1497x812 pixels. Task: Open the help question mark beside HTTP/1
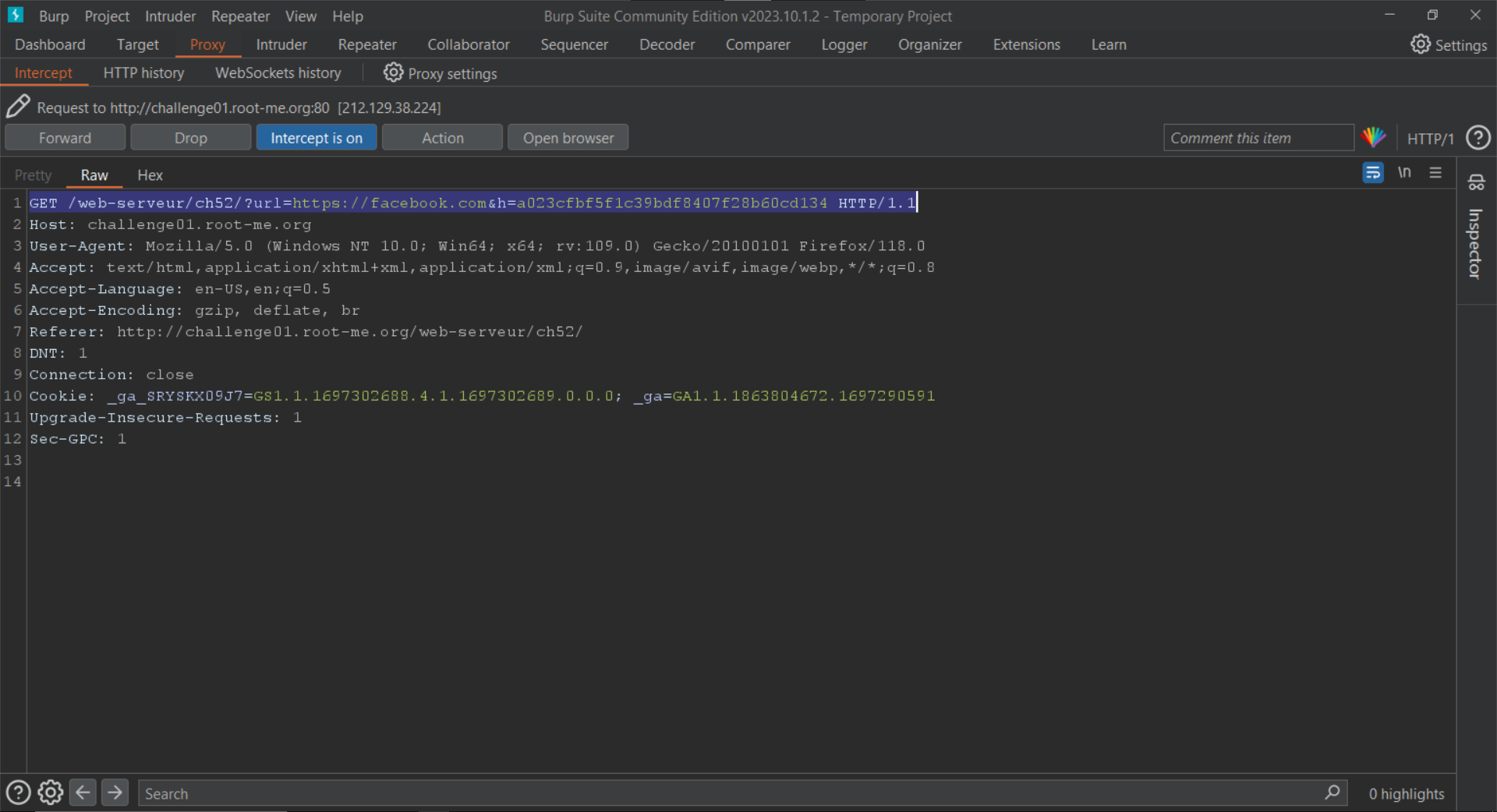tap(1478, 138)
